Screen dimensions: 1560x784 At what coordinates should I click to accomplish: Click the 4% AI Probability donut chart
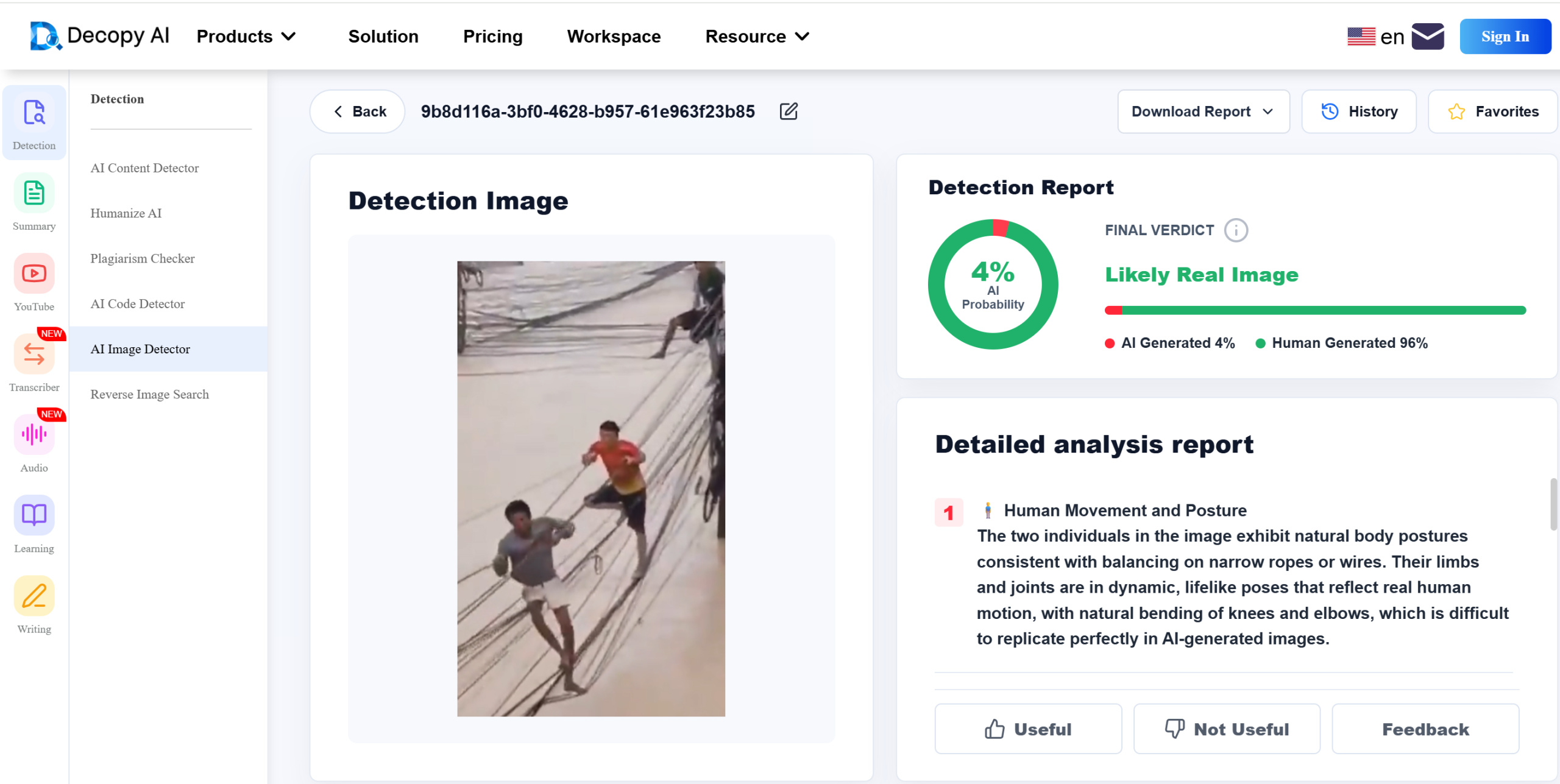[993, 284]
